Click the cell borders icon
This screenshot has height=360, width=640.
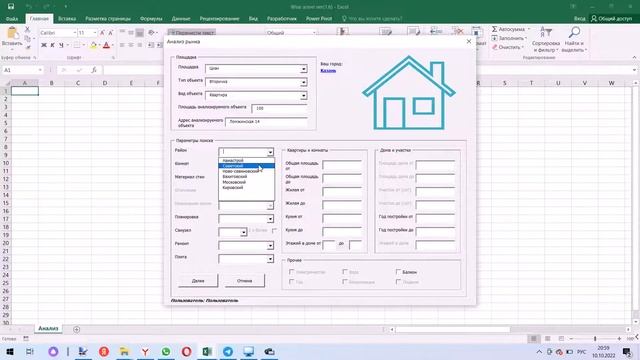[77, 45]
